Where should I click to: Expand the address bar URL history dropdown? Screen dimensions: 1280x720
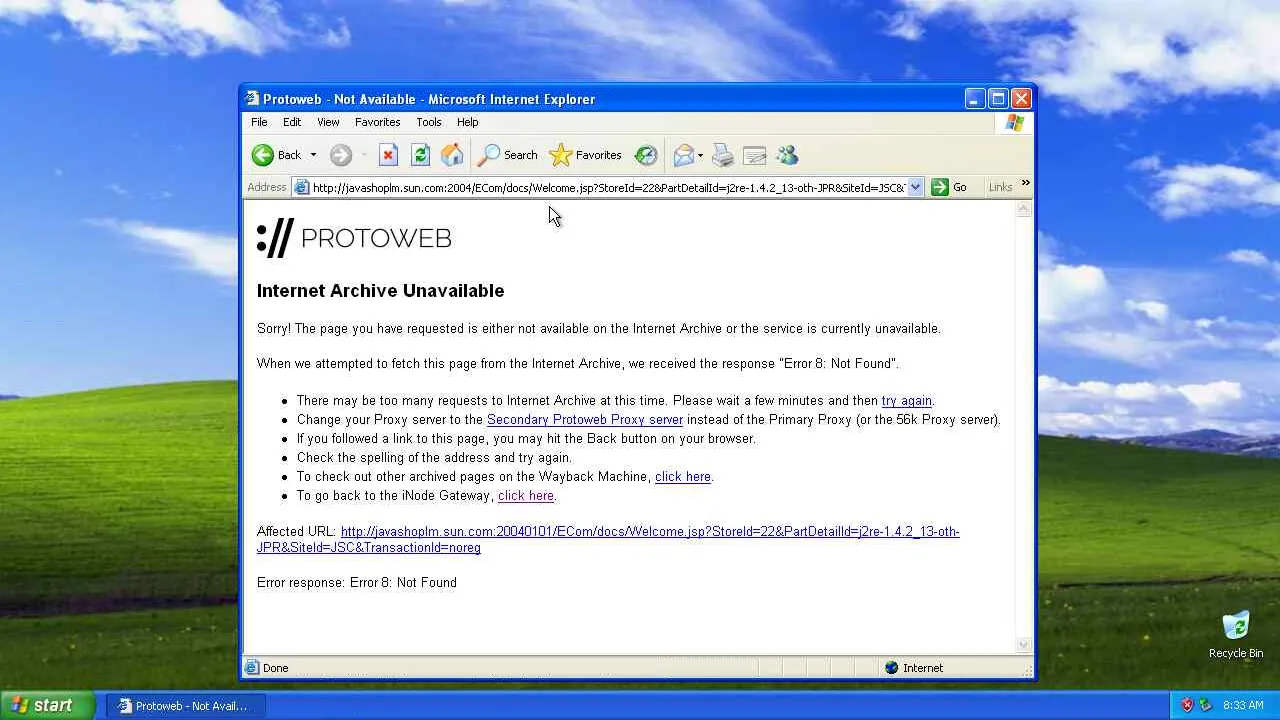(915, 187)
